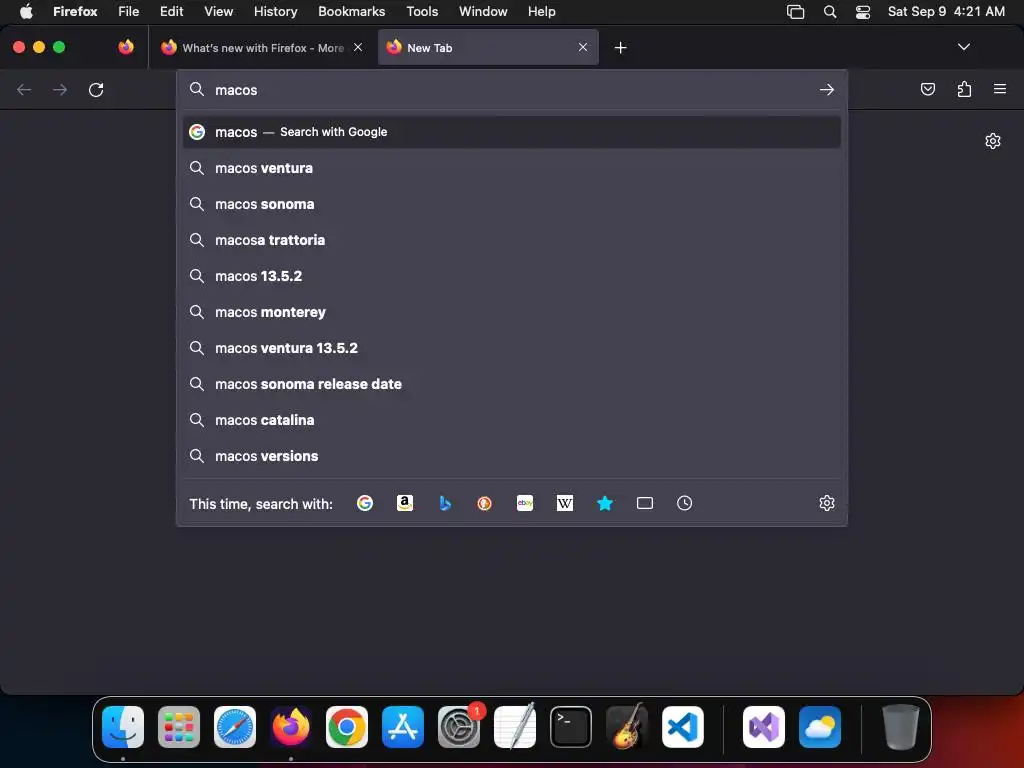Viewport: 1024px width, 768px height.
Task: Open the Tools menu
Action: tap(422, 11)
